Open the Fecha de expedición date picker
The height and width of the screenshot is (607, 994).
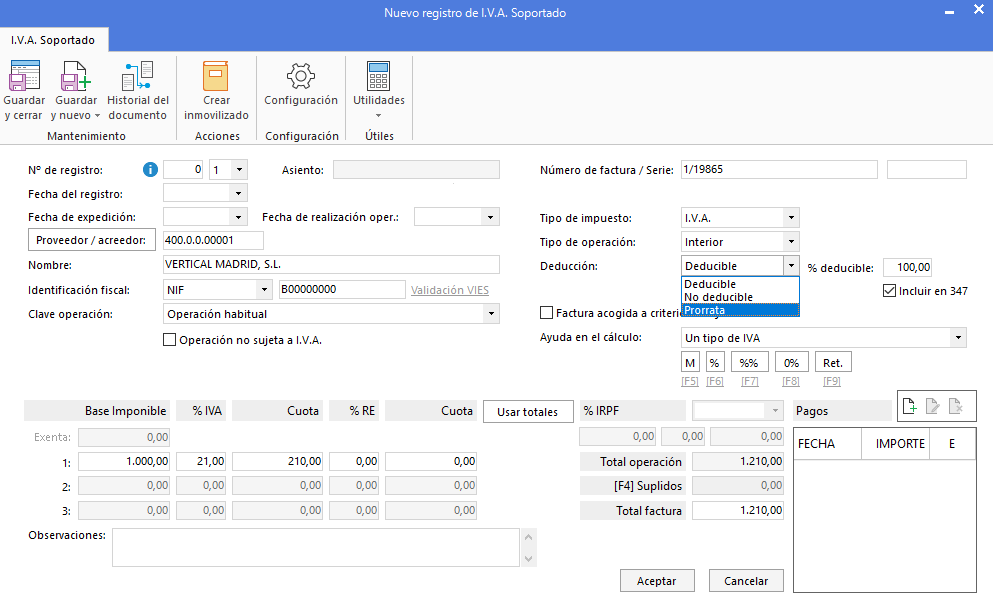[x=238, y=217]
